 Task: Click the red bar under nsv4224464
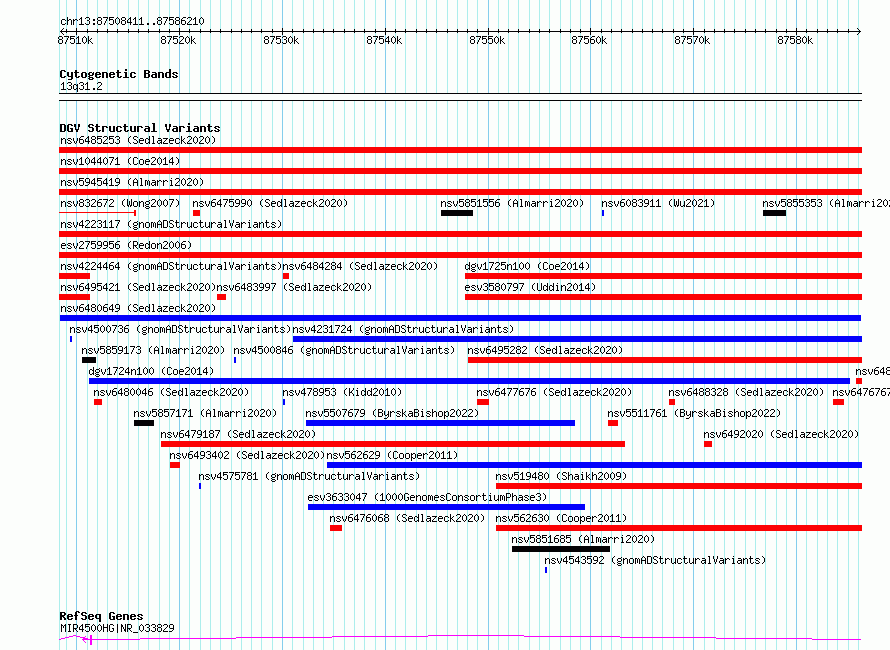coord(74,276)
